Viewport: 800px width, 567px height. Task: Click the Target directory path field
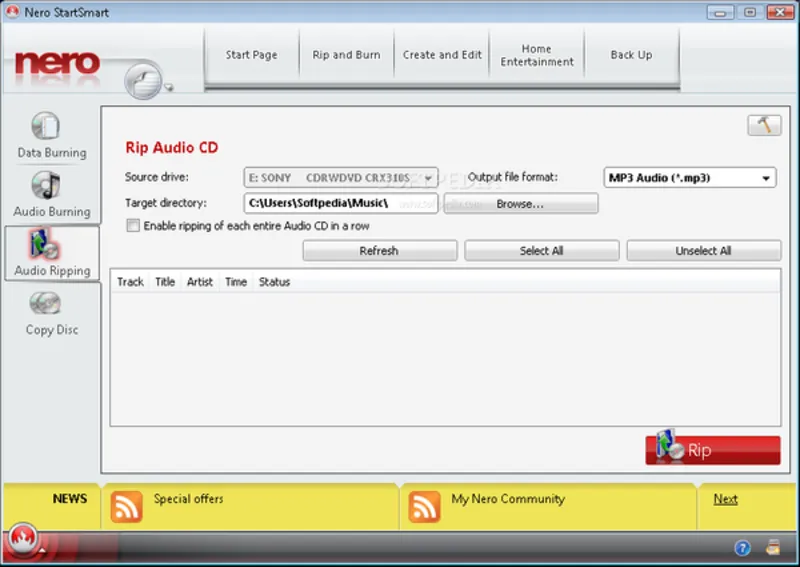341,203
